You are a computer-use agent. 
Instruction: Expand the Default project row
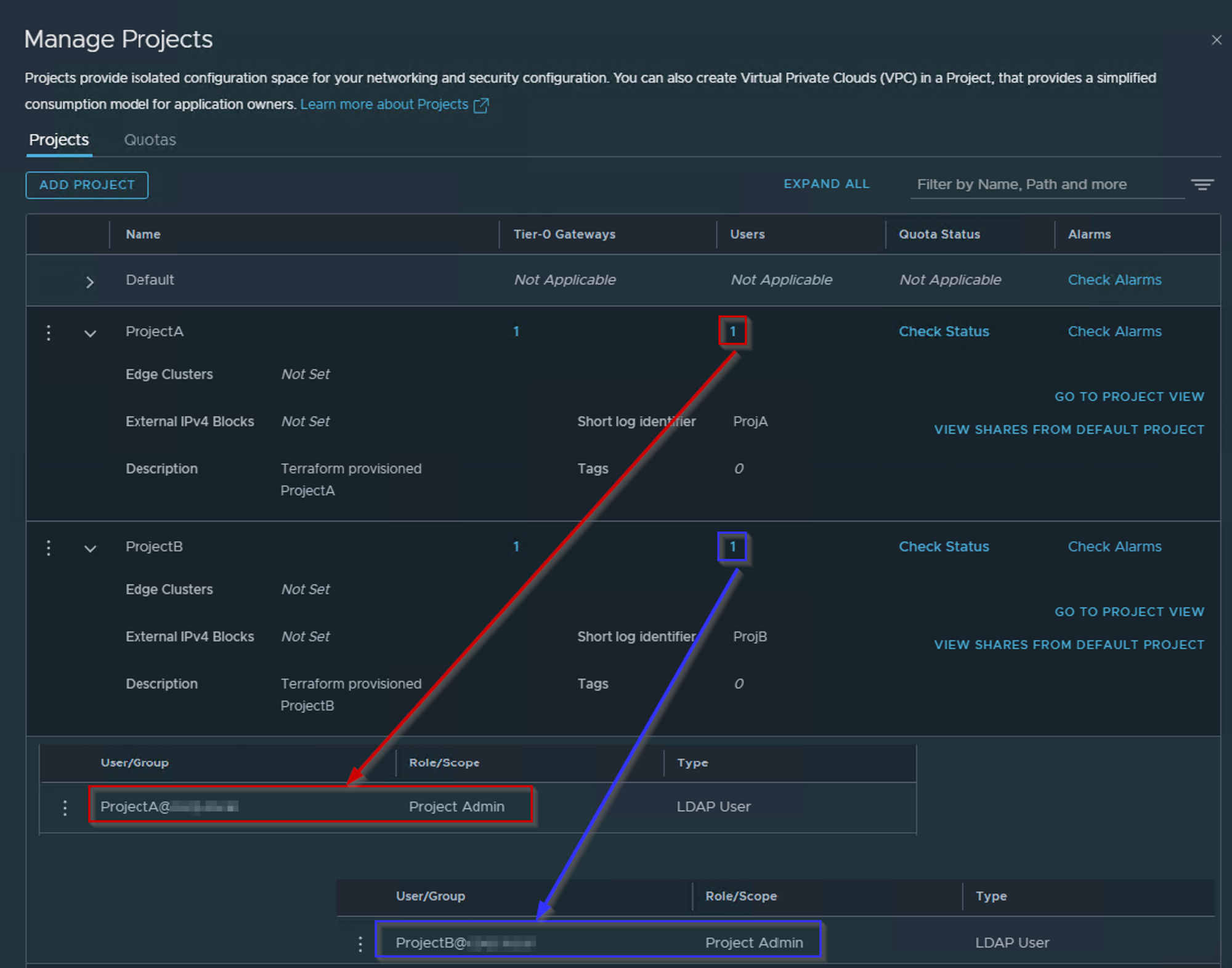tap(90, 282)
